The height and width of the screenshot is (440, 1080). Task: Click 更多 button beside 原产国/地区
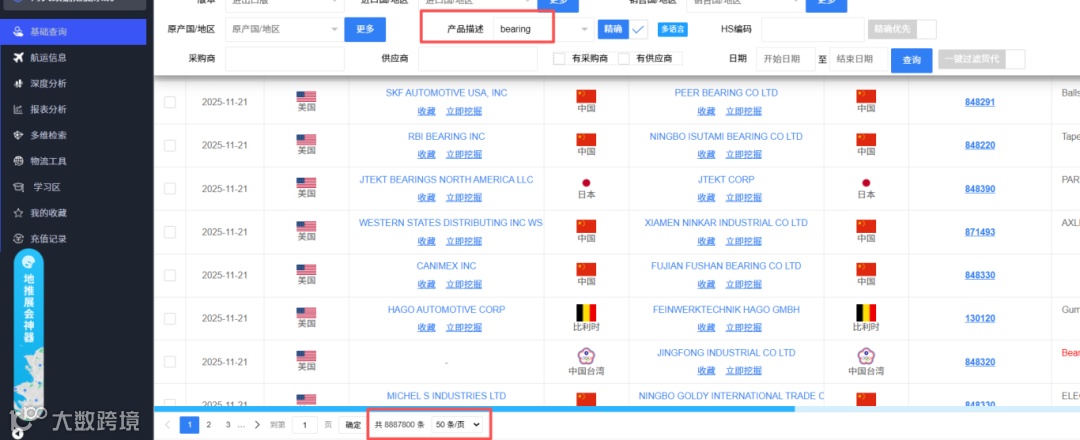click(x=365, y=30)
